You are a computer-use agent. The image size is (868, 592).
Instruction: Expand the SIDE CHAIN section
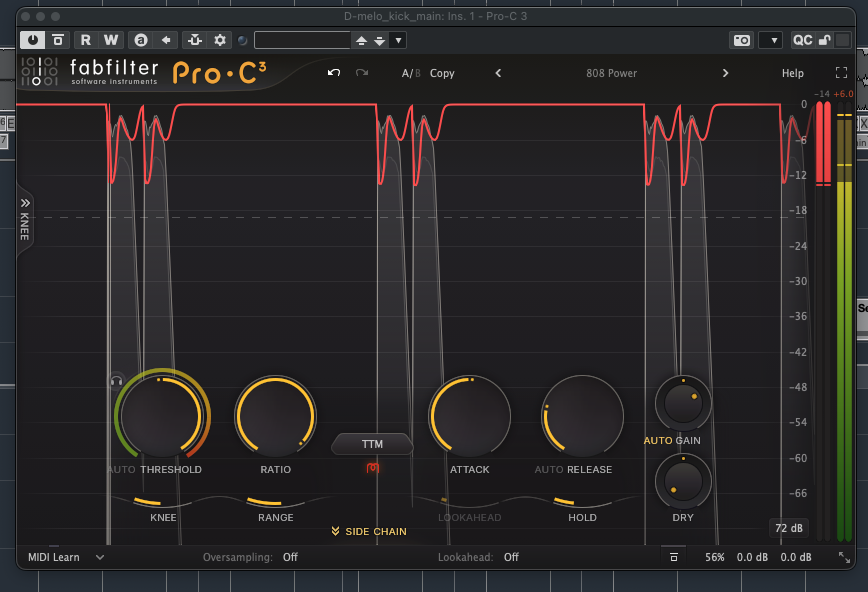[x=369, y=531]
